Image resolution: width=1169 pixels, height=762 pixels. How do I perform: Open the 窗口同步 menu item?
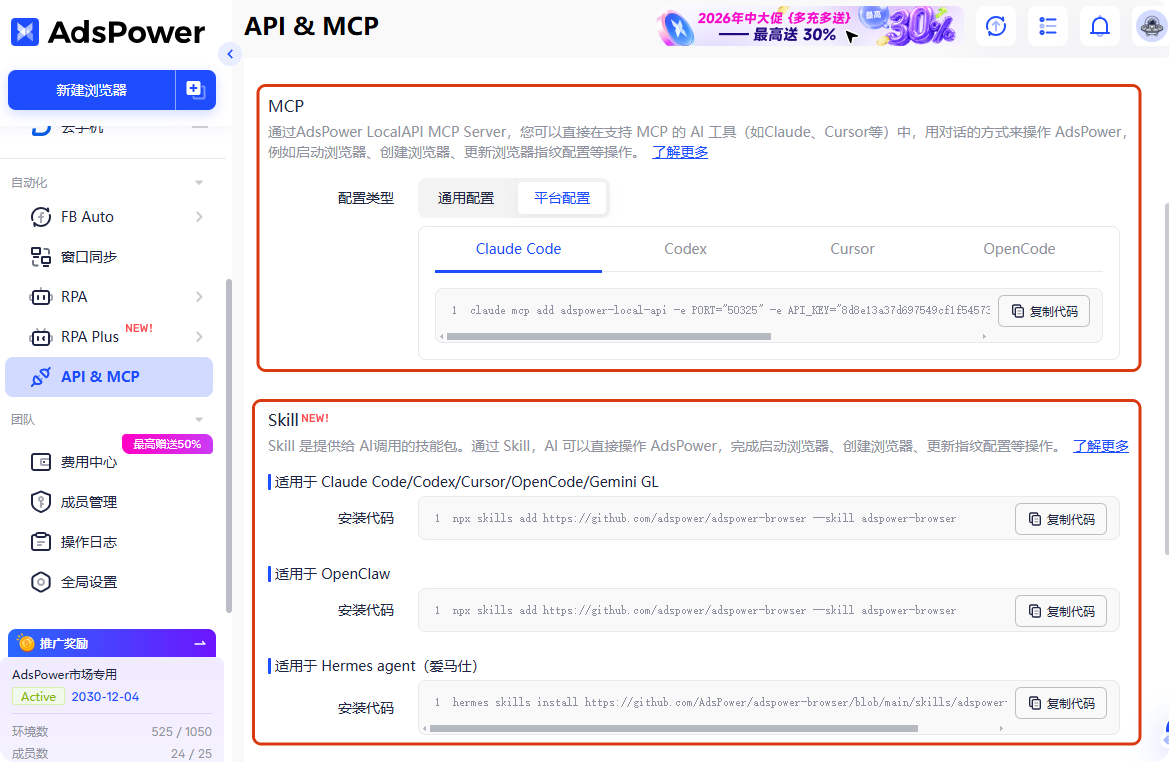pyautogui.click(x=109, y=257)
